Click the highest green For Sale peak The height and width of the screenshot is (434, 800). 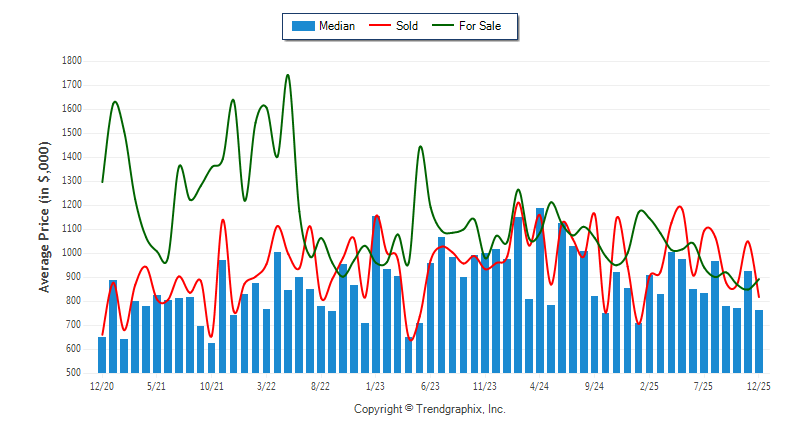point(288,75)
